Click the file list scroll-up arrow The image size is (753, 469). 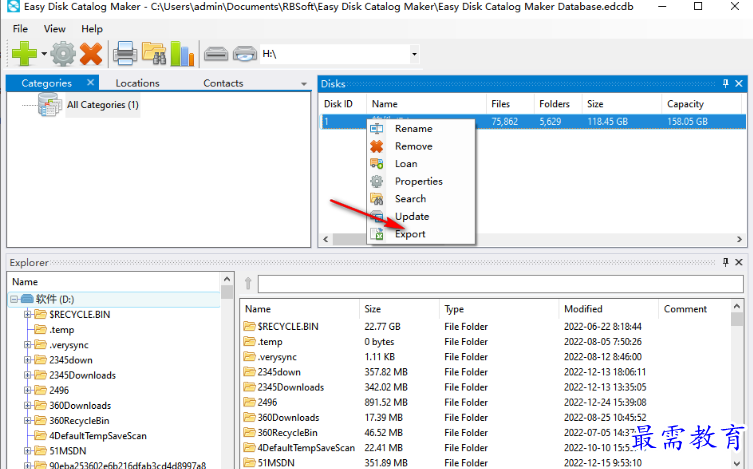pos(737,306)
